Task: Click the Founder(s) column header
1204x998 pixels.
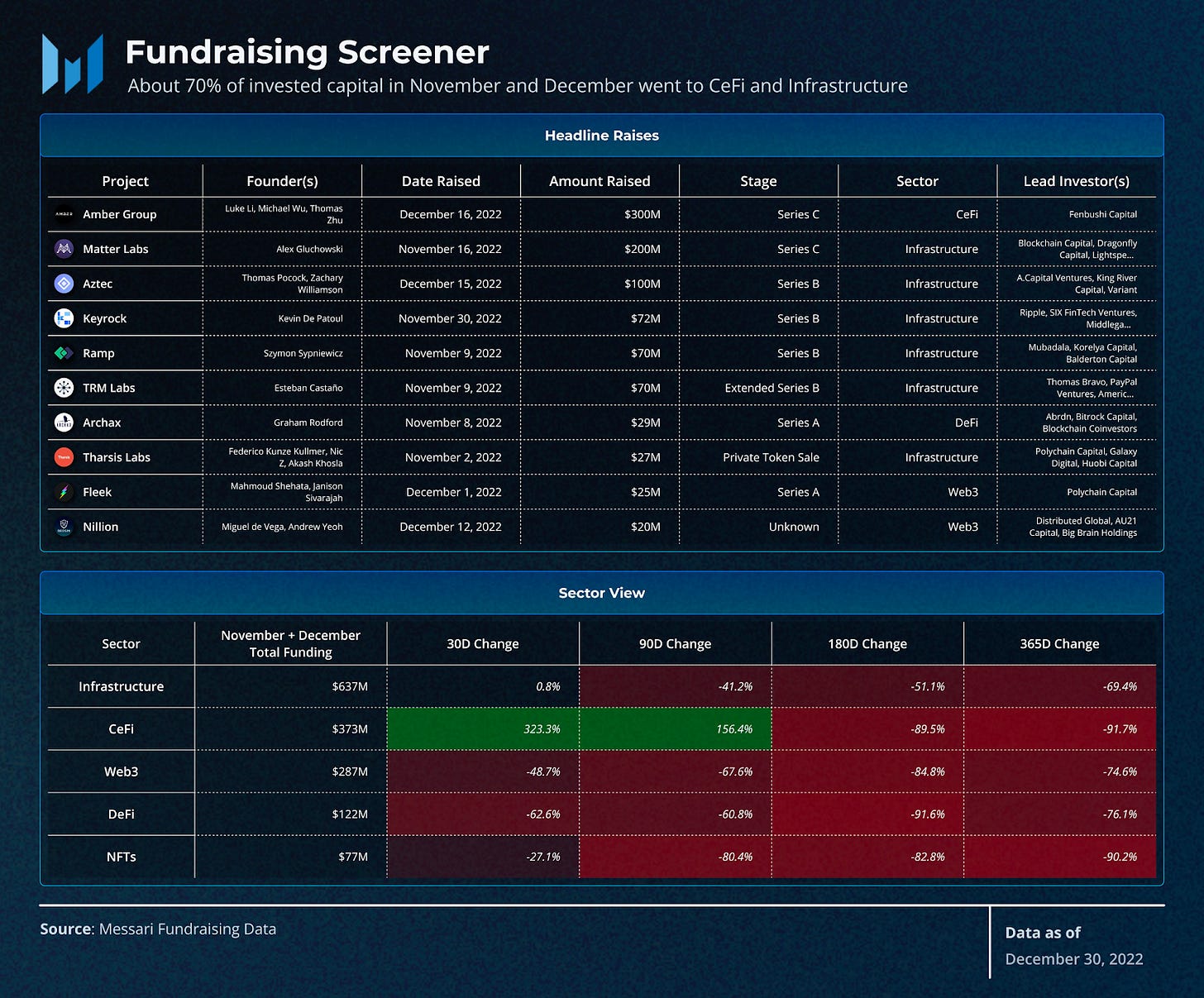Action: click(x=282, y=181)
